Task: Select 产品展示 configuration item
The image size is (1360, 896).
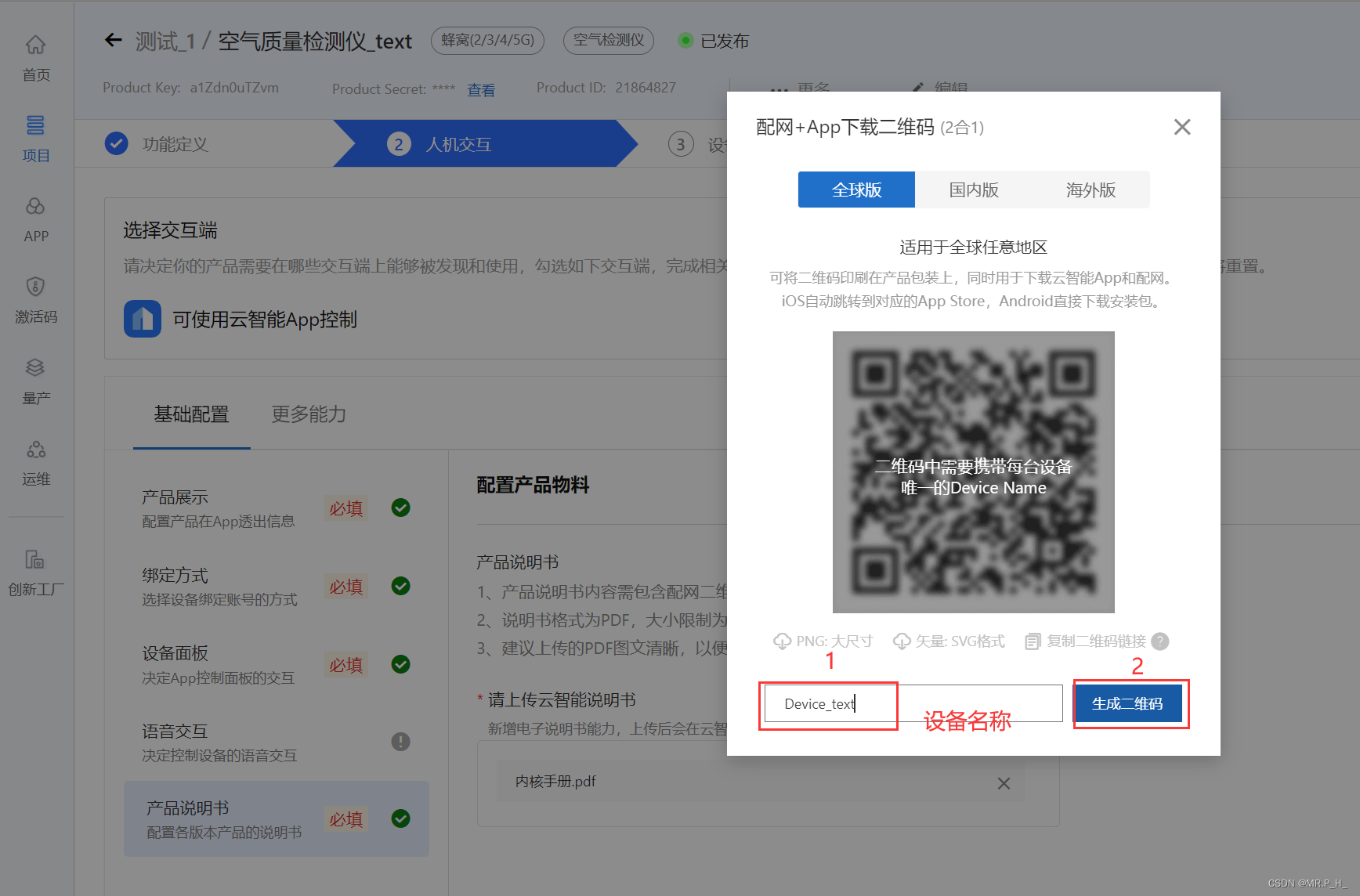Action: click(x=276, y=508)
